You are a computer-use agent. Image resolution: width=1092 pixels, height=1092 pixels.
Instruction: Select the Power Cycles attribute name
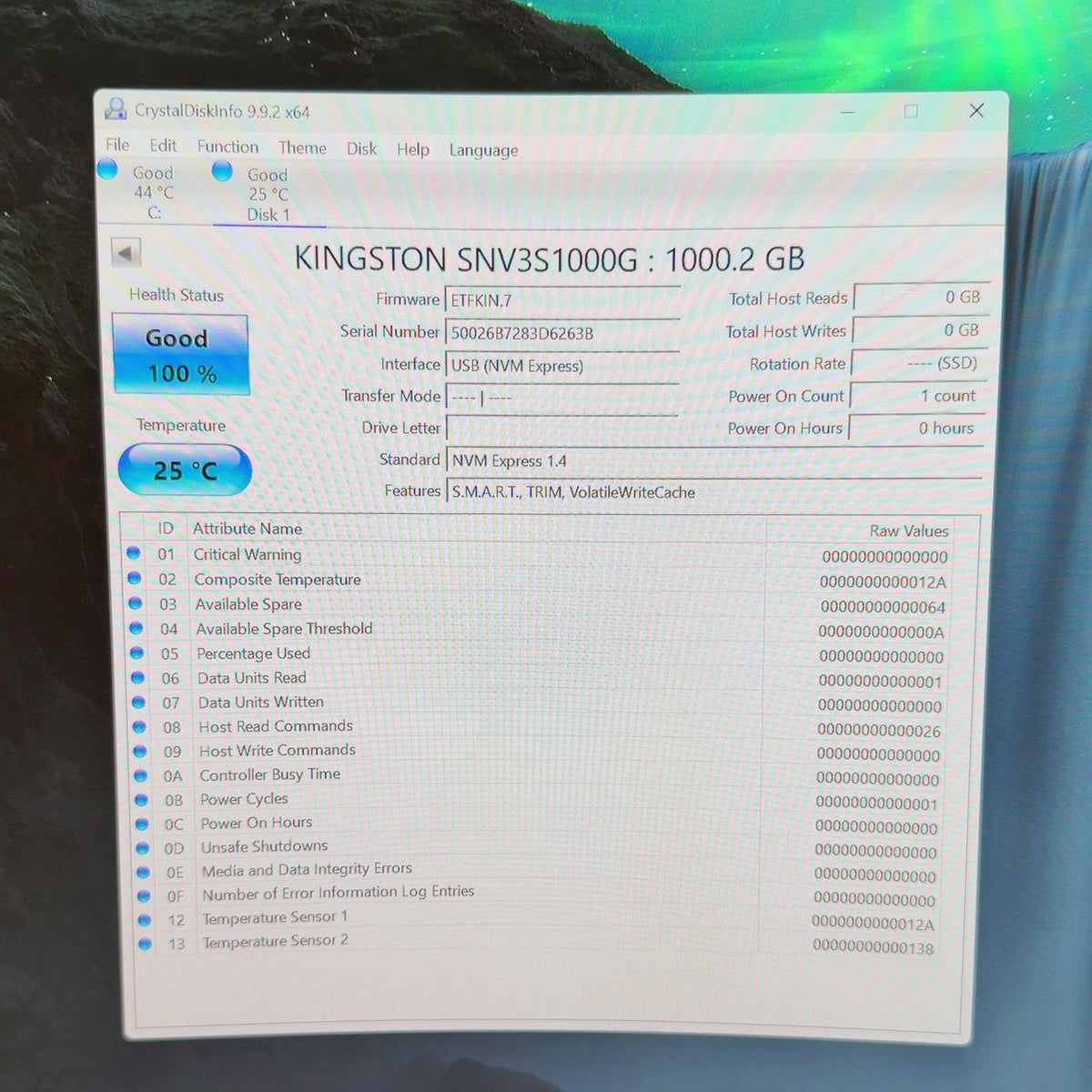pyautogui.click(x=244, y=798)
